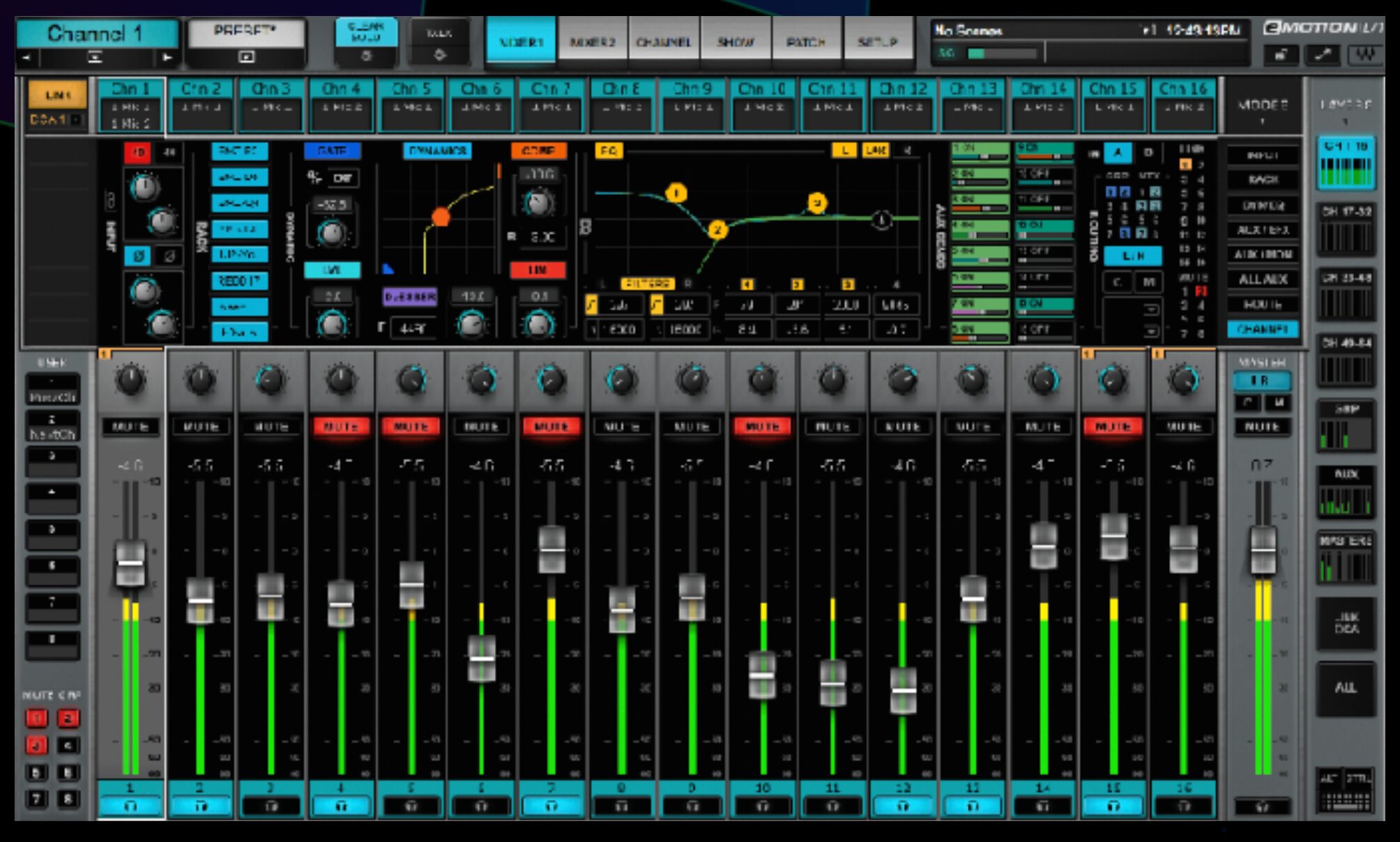
Task: Open the plugin slot labeled REDD 17
Action: (x=239, y=281)
